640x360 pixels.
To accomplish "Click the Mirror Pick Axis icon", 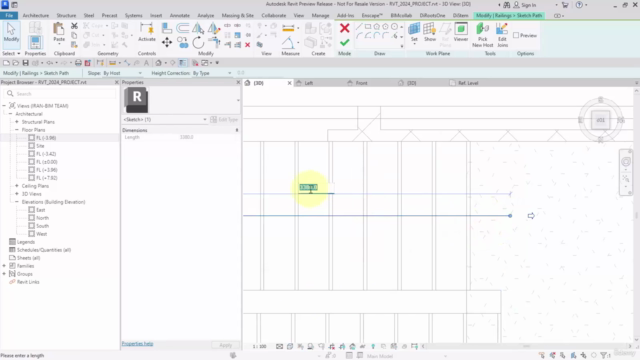I will [198, 28].
